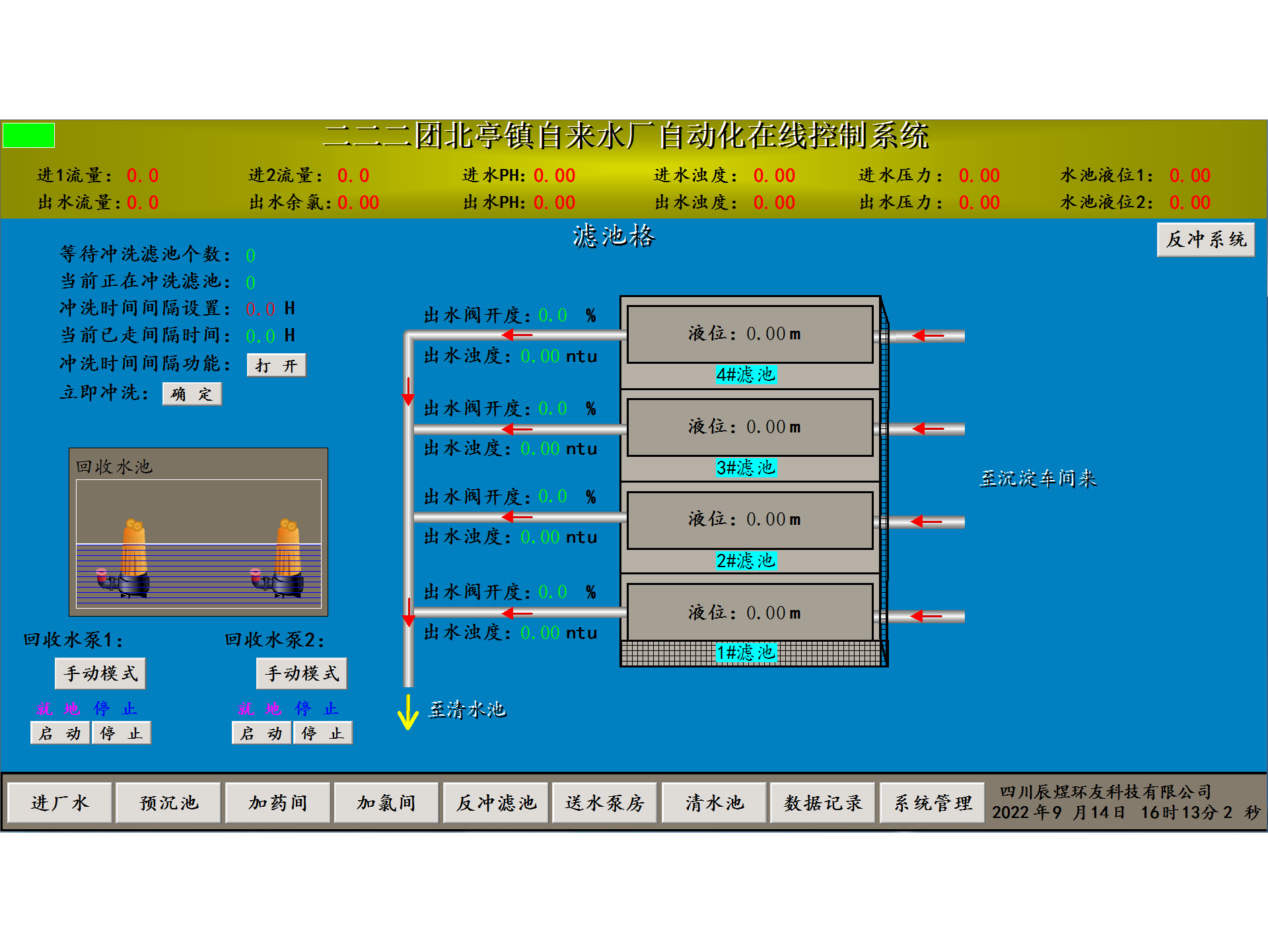Open the 数据记录 data log tab
Image resolution: width=1268 pixels, height=952 pixels.
click(x=822, y=803)
